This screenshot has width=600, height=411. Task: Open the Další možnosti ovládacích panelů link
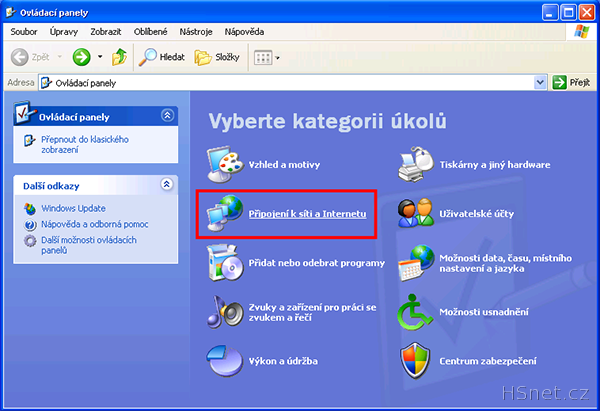tap(89, 245)
